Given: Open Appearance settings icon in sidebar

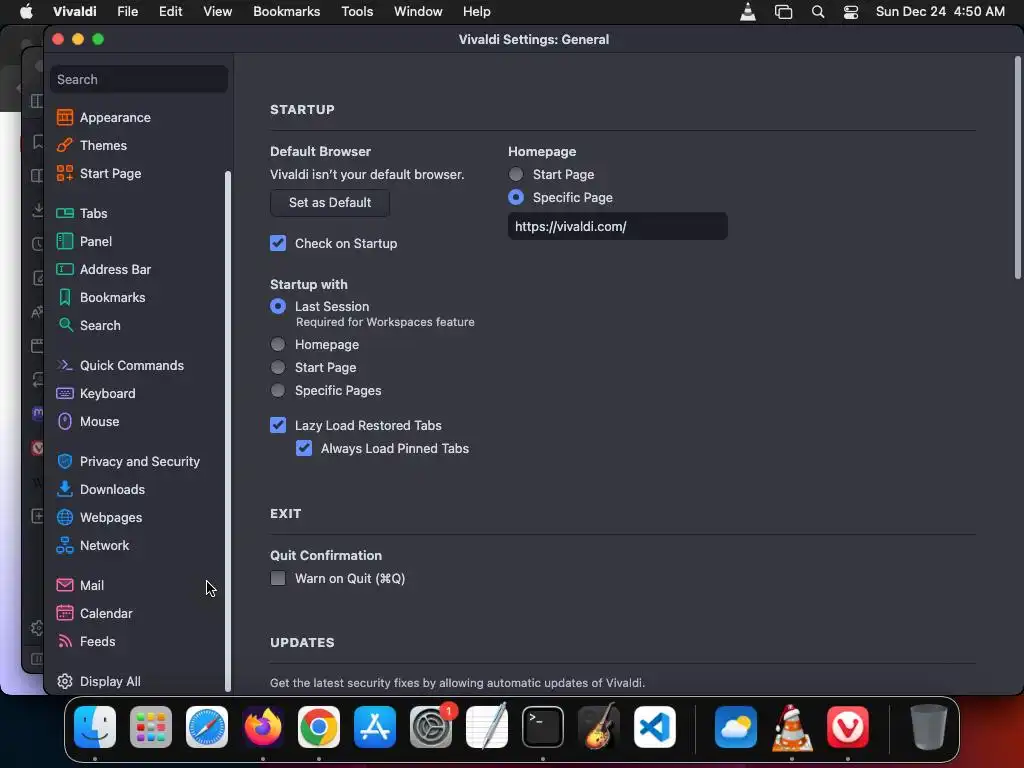Looking at the screenshot, I should pos(65,118).
